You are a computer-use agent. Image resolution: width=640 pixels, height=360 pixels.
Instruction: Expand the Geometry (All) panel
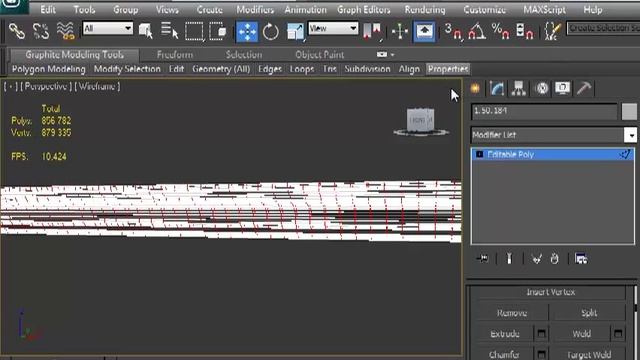(221, 69)
